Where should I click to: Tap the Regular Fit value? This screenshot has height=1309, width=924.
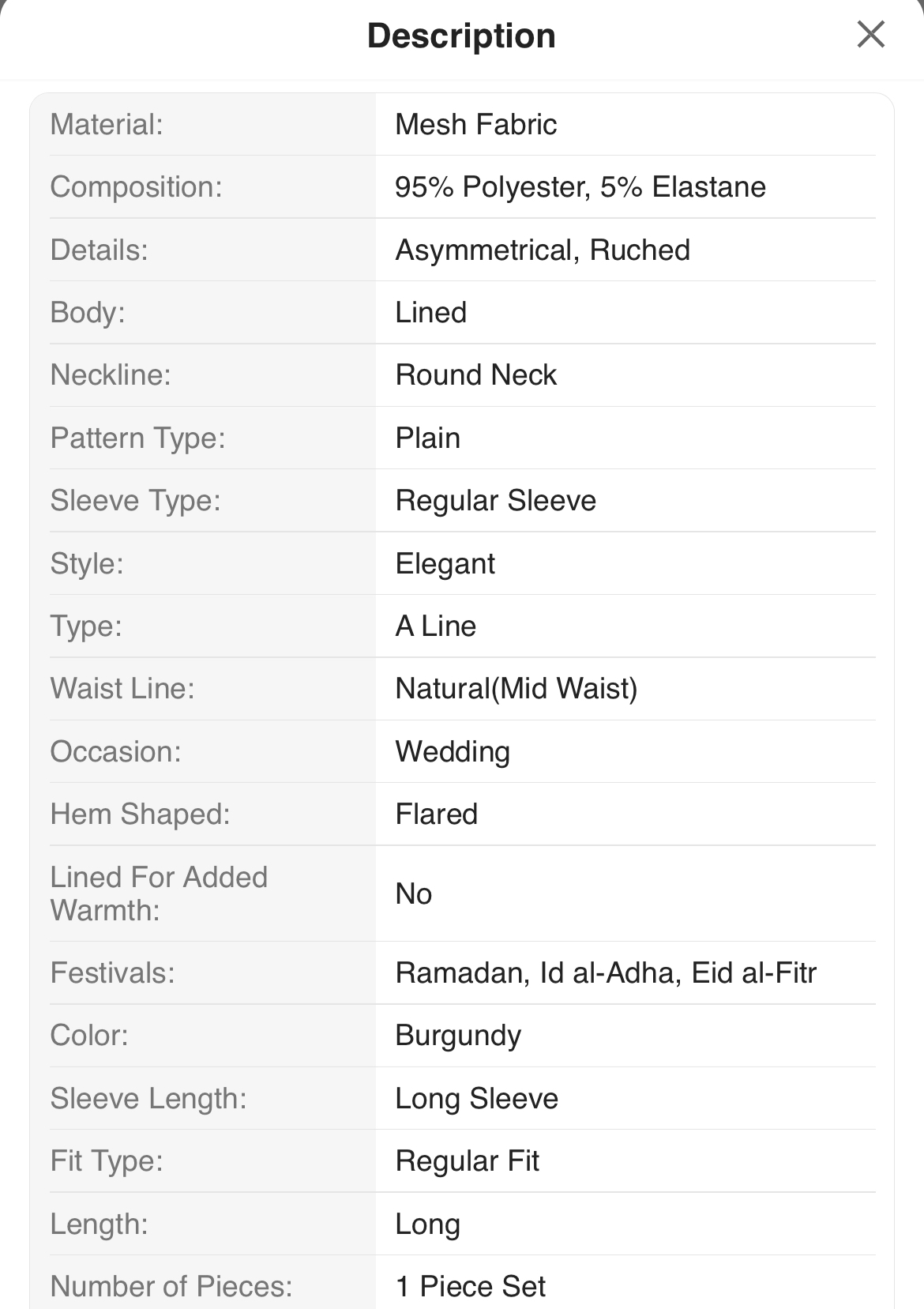(467, 1160)
